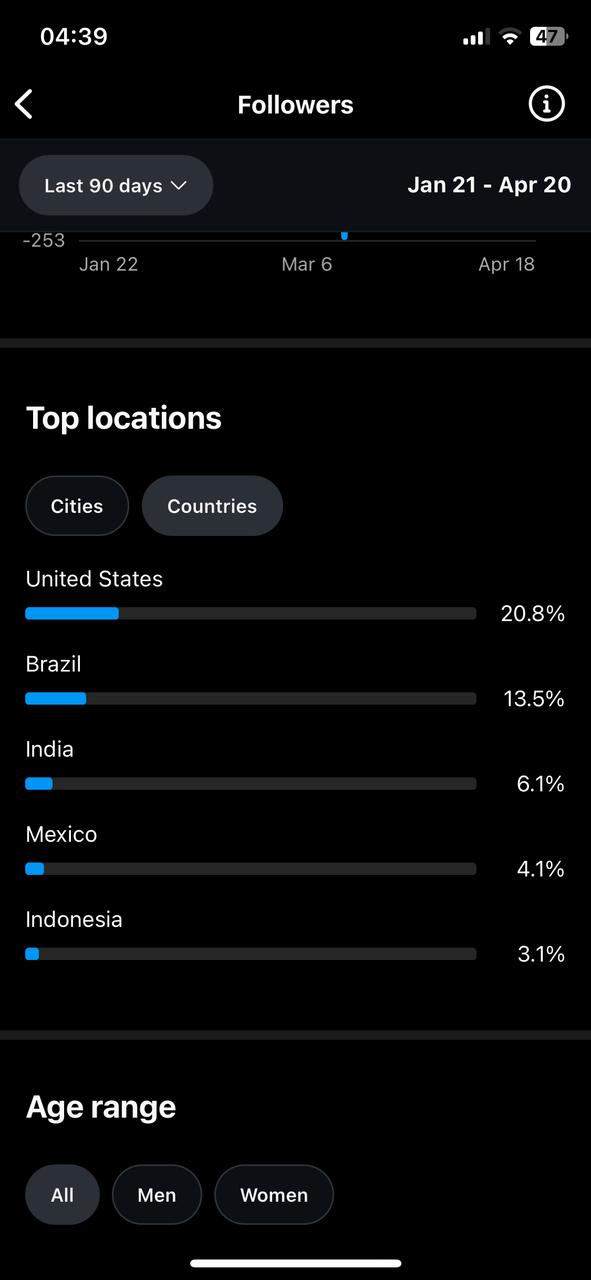This screenshot has width=591, height=1280.
Task: Tap the Wi-Fi status icon
Action: 510,37
